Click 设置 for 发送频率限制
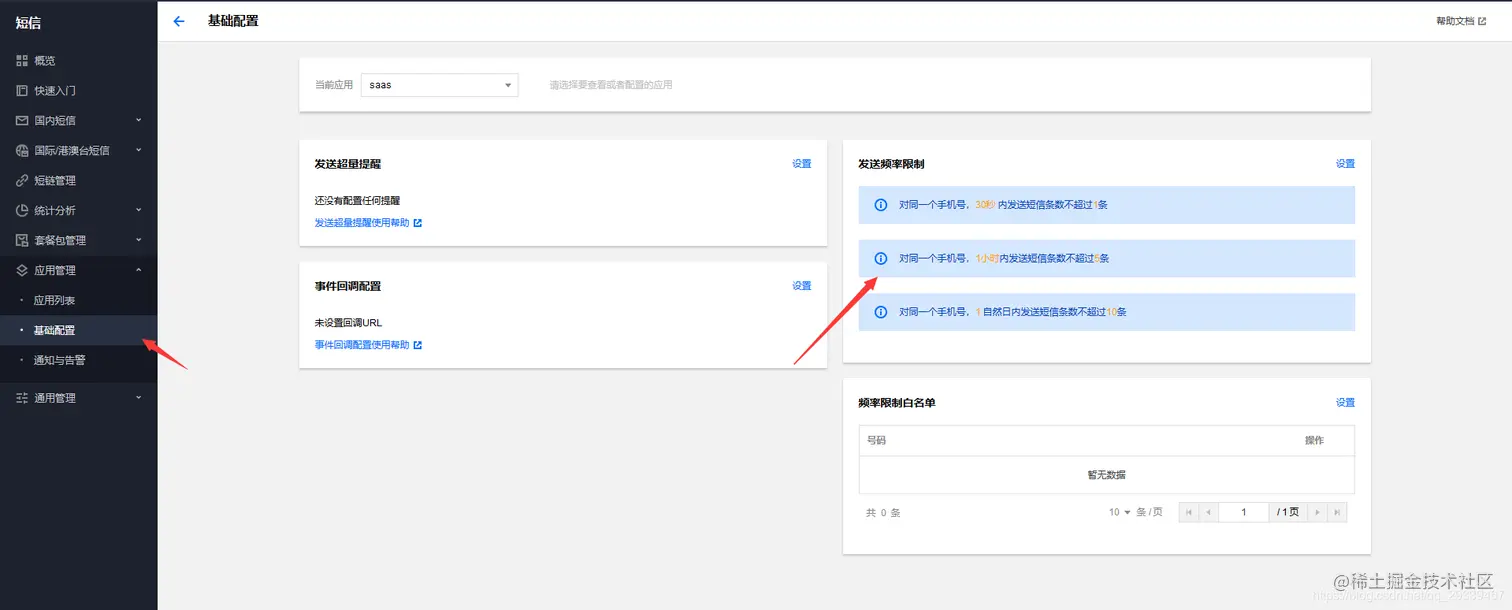Image resolution: width=1512 pixels, height=610 pixels. coord(1345,164)
